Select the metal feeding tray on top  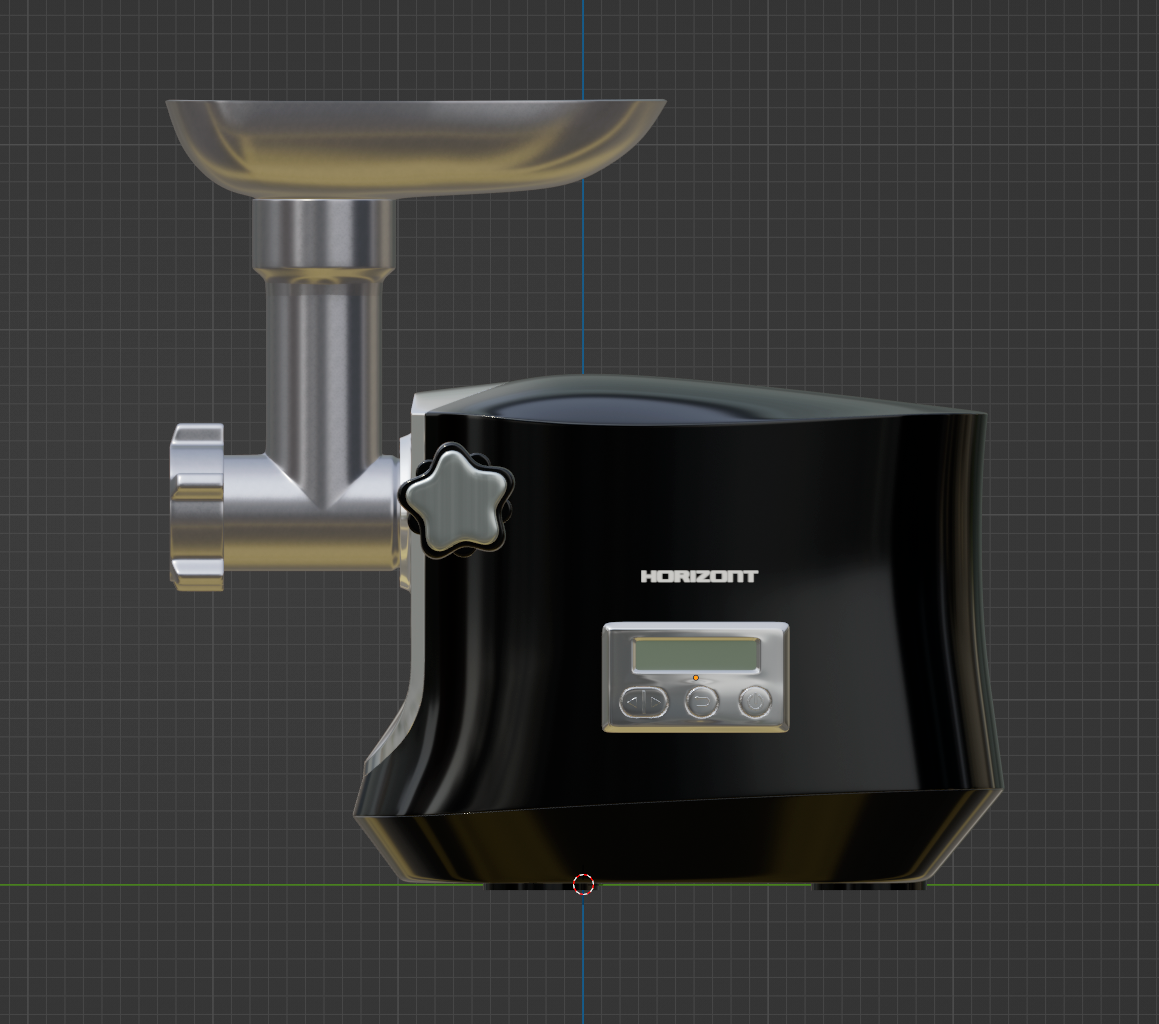coord(415,145)
